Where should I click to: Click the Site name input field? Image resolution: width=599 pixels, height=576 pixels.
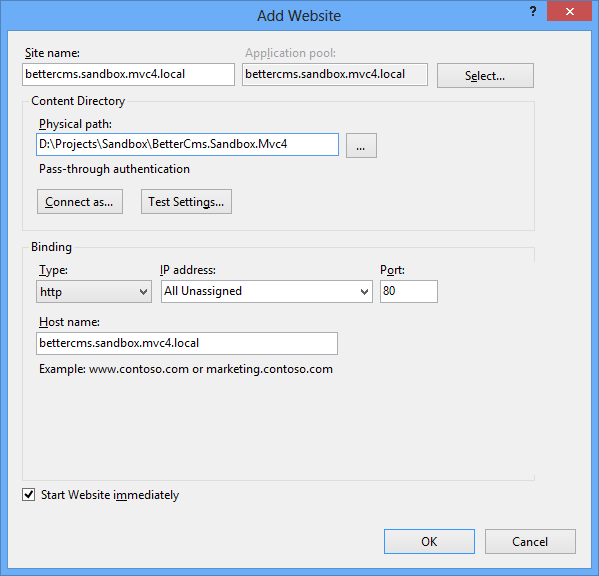(x=128, y=74)
